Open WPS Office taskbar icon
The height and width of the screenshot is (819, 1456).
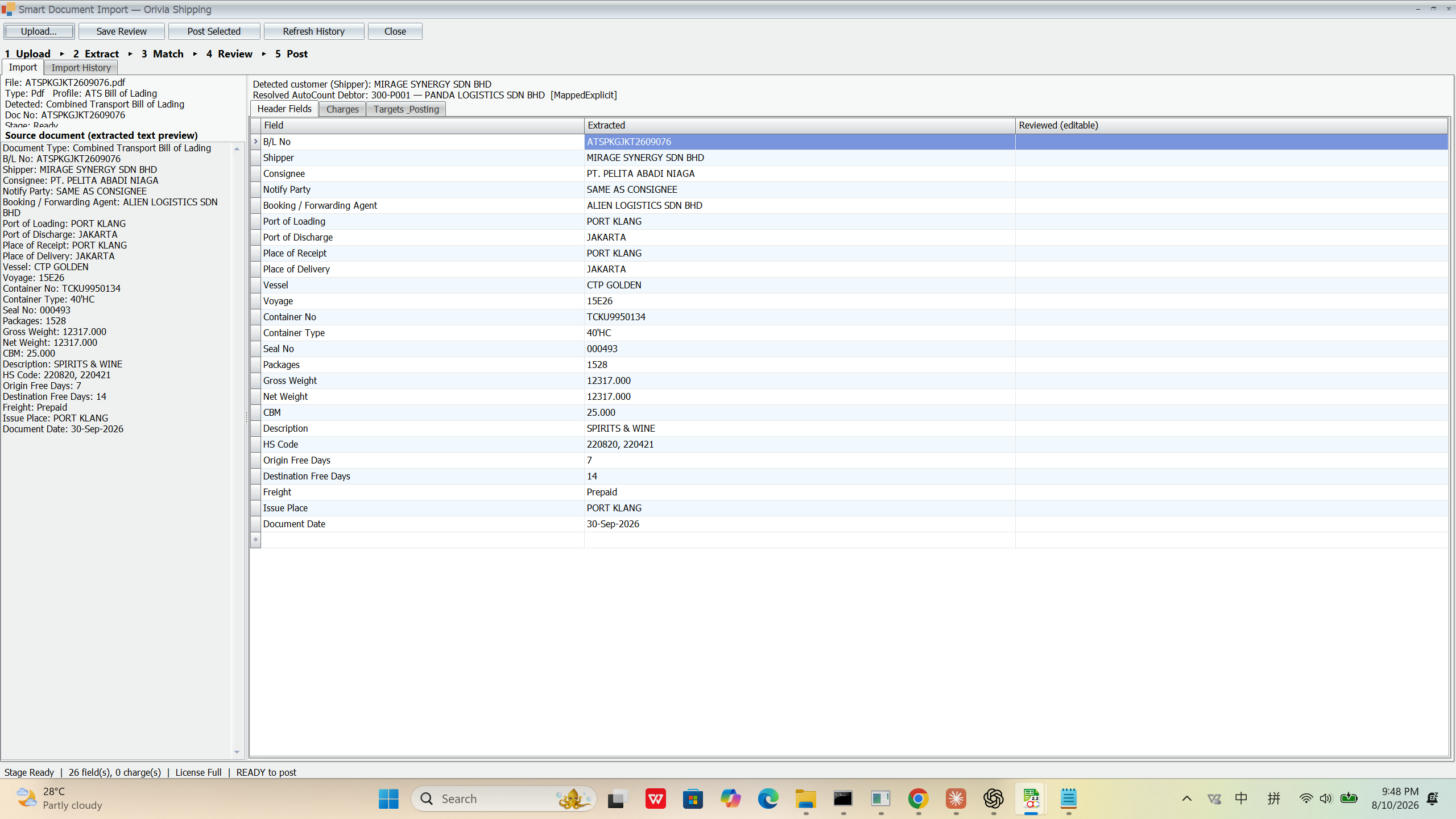click(x=656, y=798)
